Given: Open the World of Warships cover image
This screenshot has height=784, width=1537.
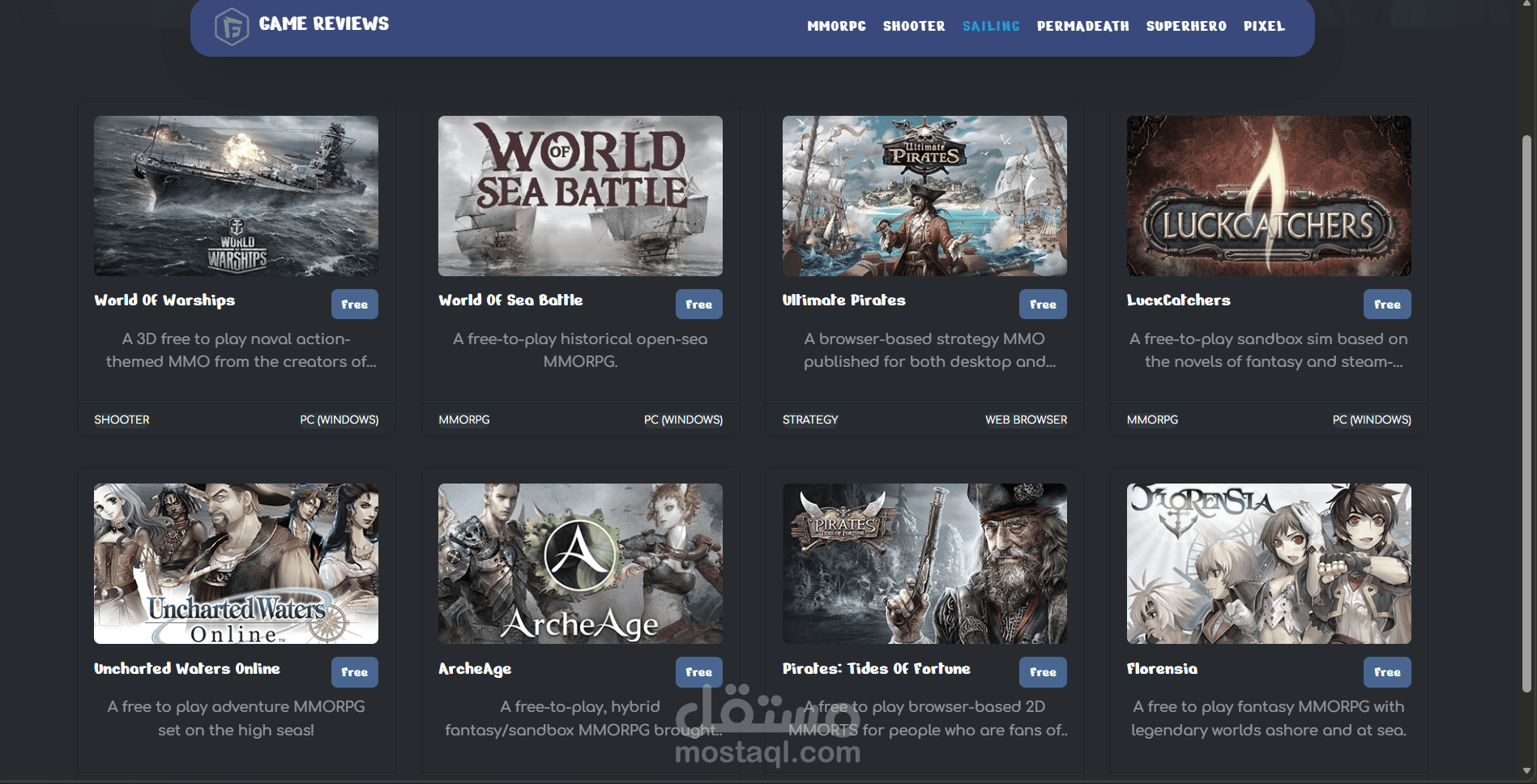Looking at the screenshot, I should click(236, 196).
